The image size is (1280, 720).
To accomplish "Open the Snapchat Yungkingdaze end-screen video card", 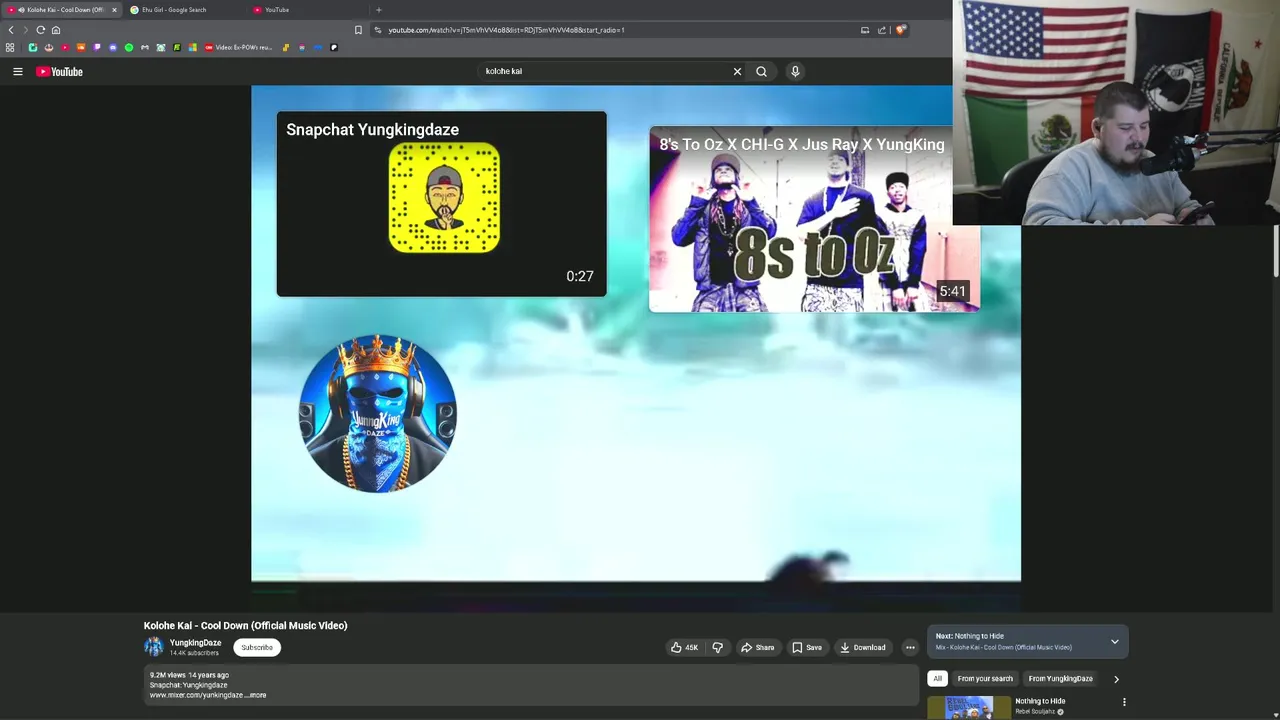I will coord(441,204).
